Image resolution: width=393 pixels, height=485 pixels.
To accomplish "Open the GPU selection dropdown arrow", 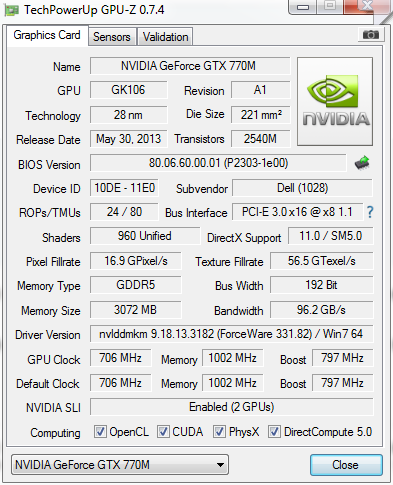I will point(220,465).
